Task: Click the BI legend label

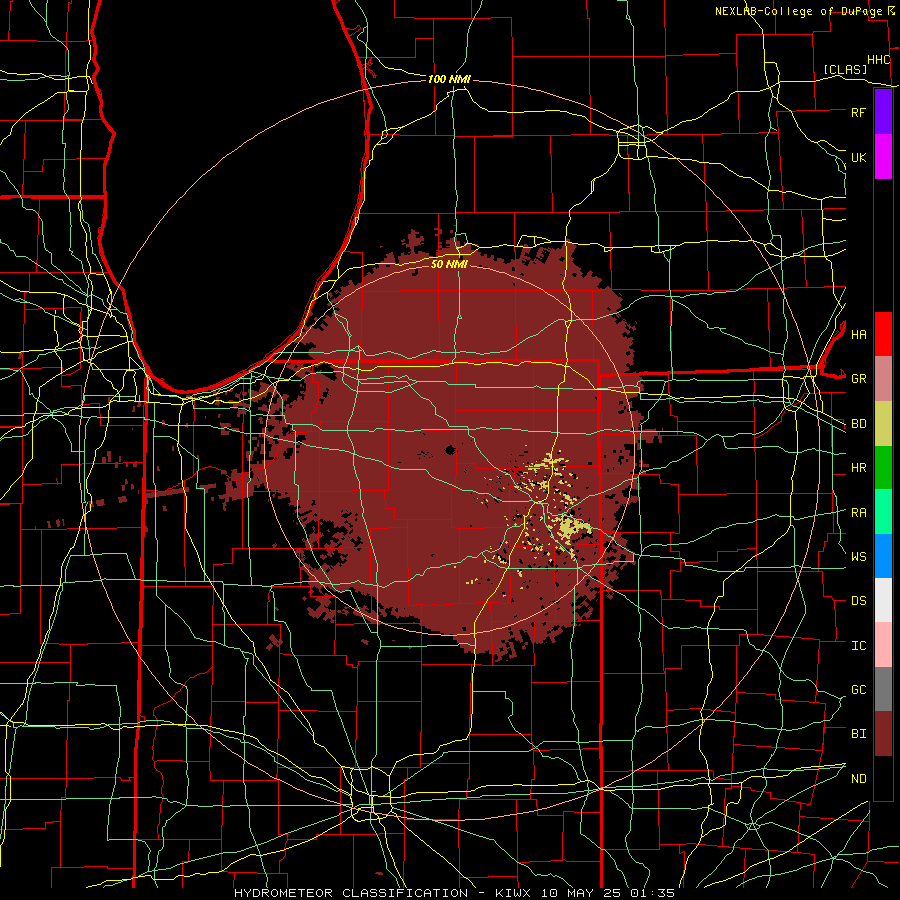Action: [858, 734]
